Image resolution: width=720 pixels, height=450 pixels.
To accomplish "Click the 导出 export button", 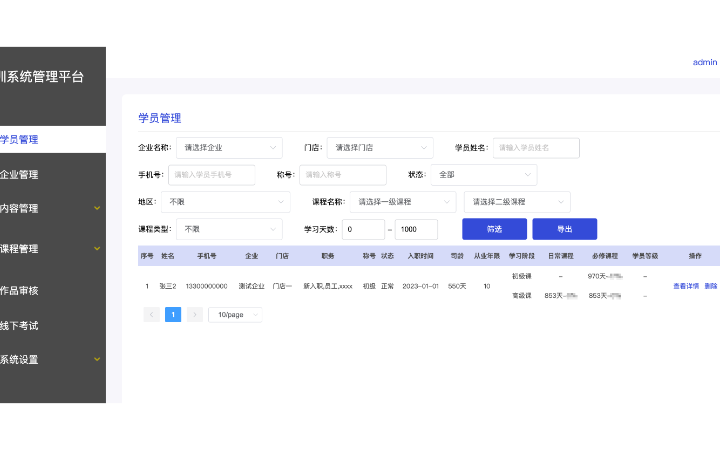I will 565,229.
